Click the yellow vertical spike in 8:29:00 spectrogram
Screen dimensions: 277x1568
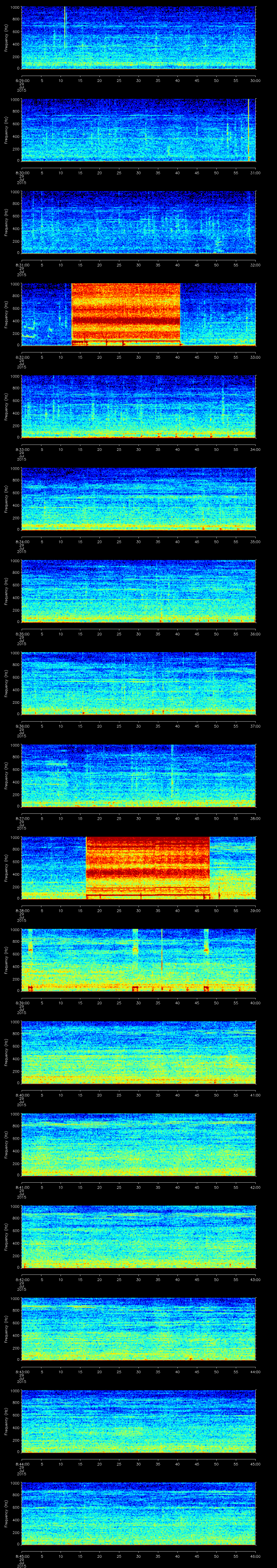coord(65,27)
